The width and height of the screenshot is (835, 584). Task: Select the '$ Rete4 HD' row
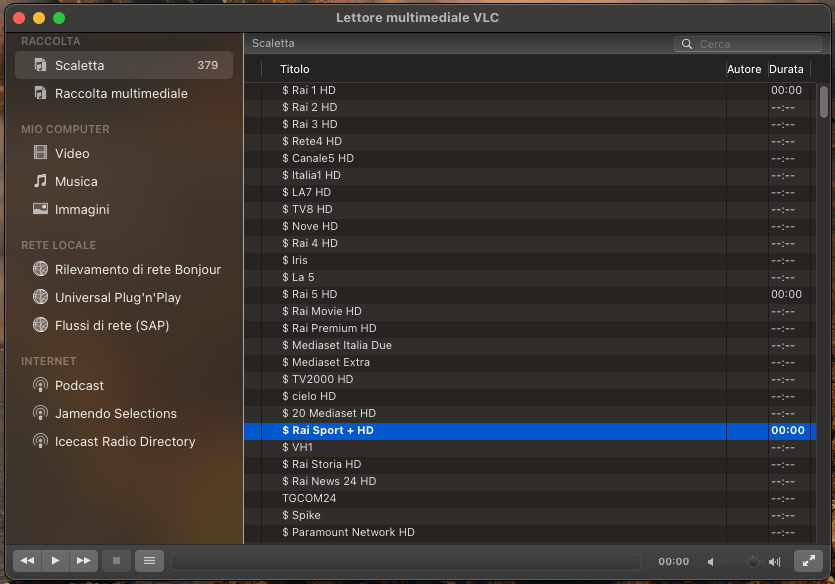pos(530,142)
